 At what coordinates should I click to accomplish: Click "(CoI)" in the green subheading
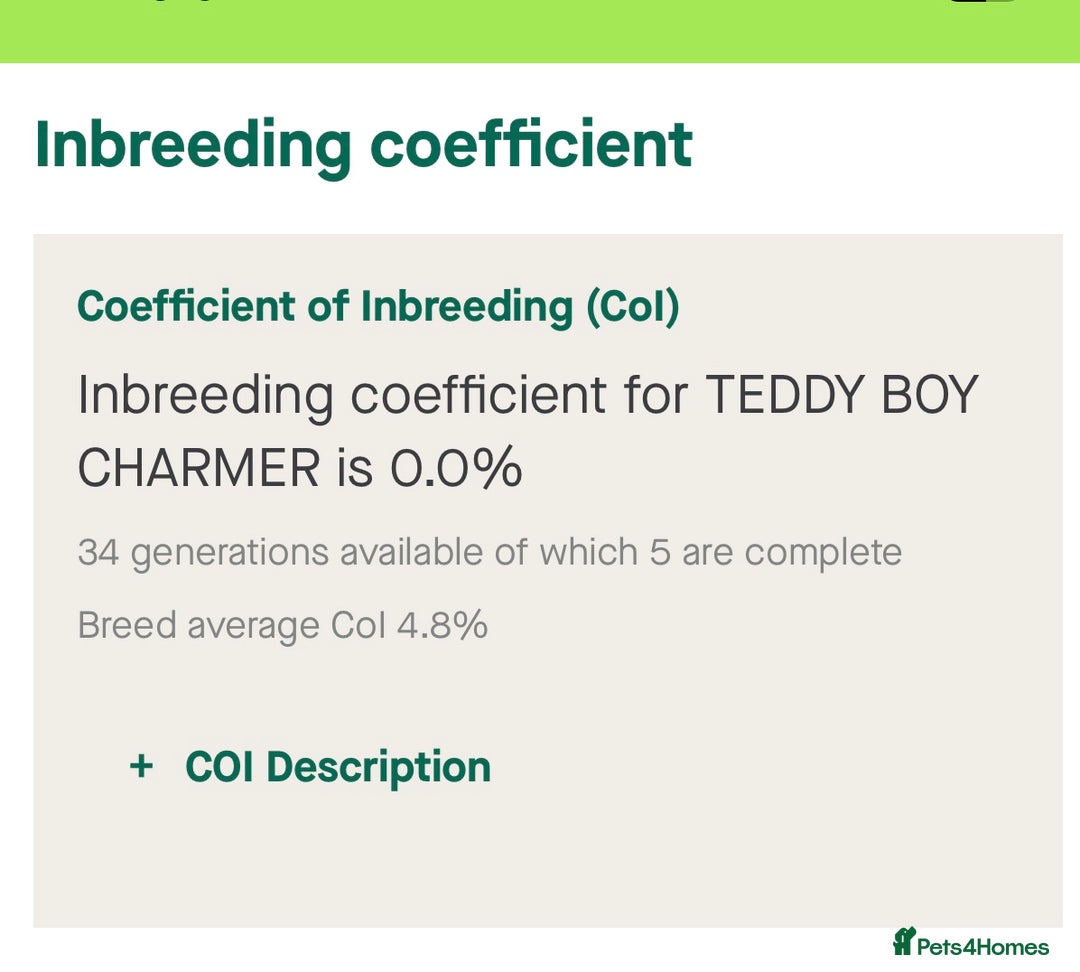point(633,307)
